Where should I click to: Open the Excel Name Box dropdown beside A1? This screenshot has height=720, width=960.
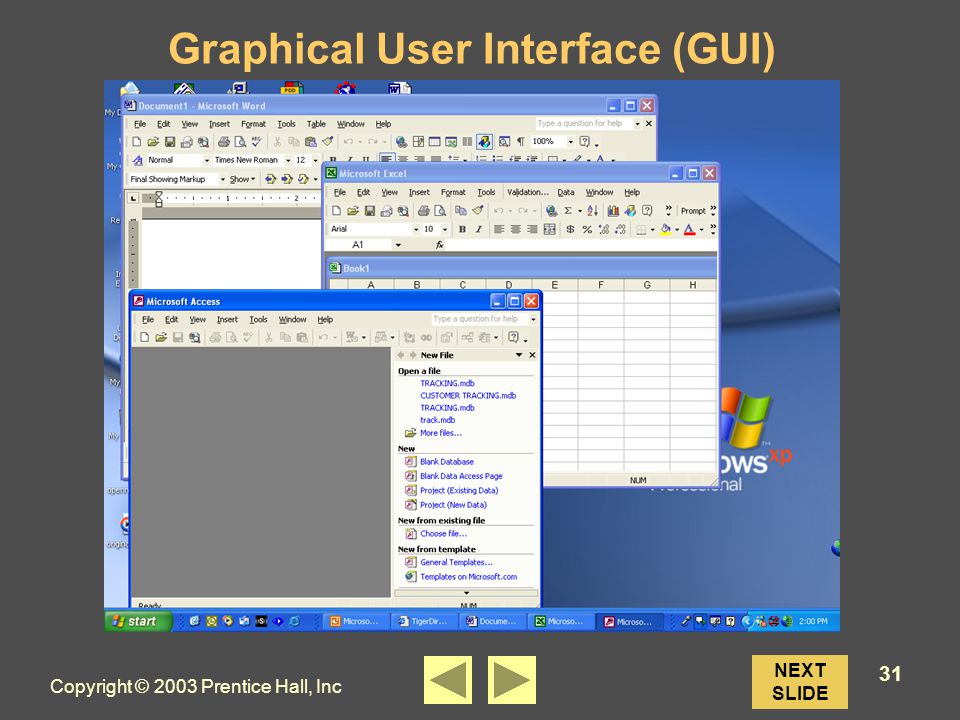tap(398, 245)
